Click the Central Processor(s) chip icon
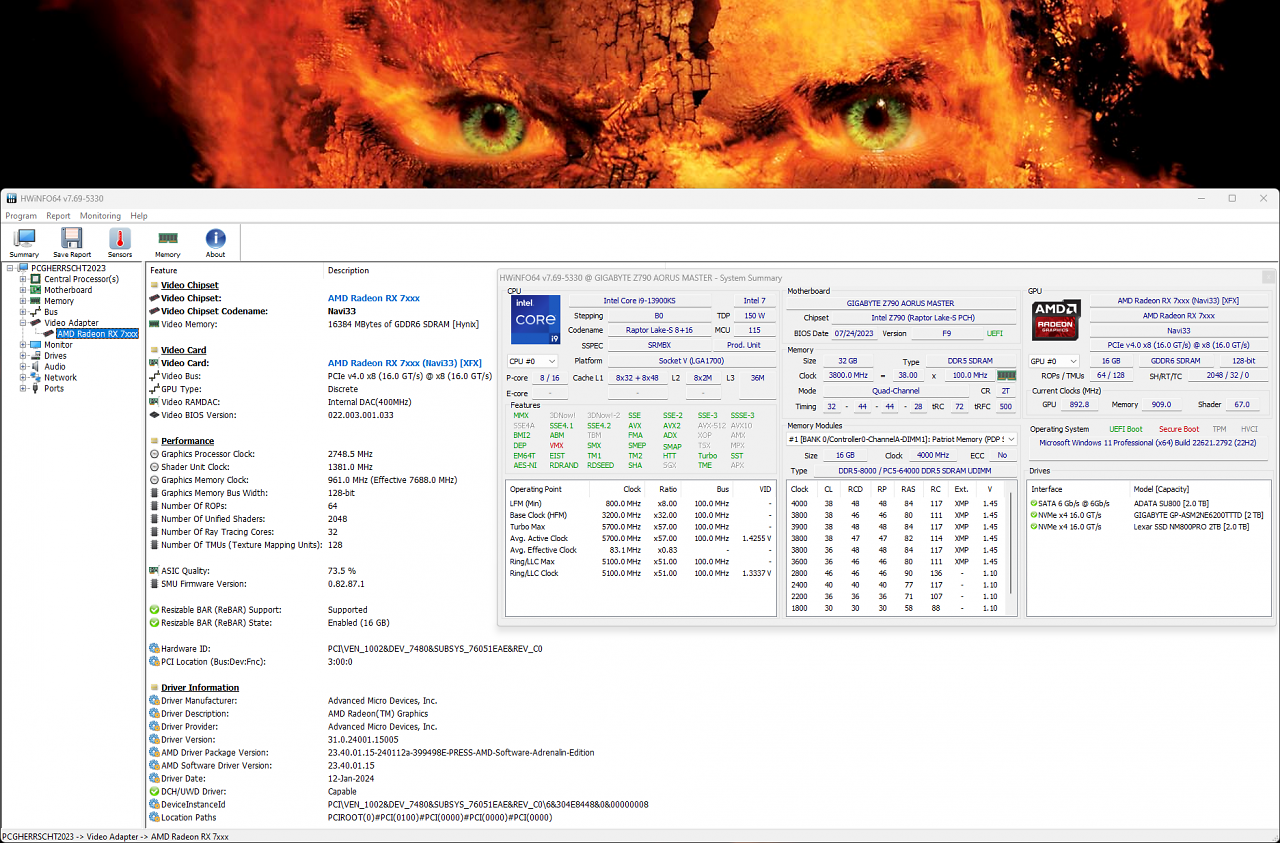This screenshot has height=843, width=1280. 36,279
